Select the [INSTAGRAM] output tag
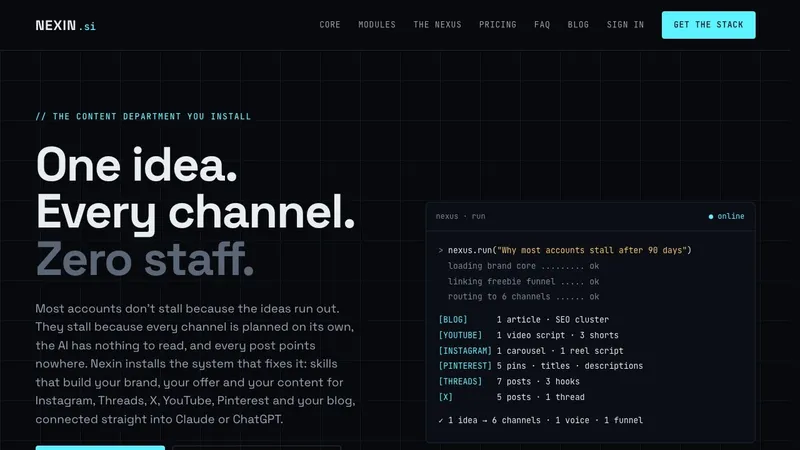Image resolution: width=800 pixels, height=450 pixels. [x=465, y=351]
